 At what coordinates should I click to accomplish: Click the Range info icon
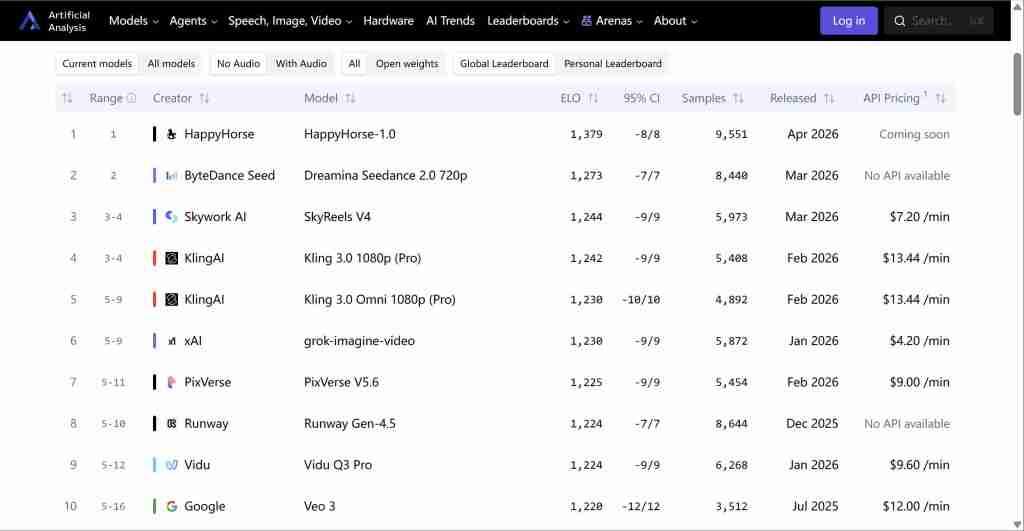(x=131, y=98)
